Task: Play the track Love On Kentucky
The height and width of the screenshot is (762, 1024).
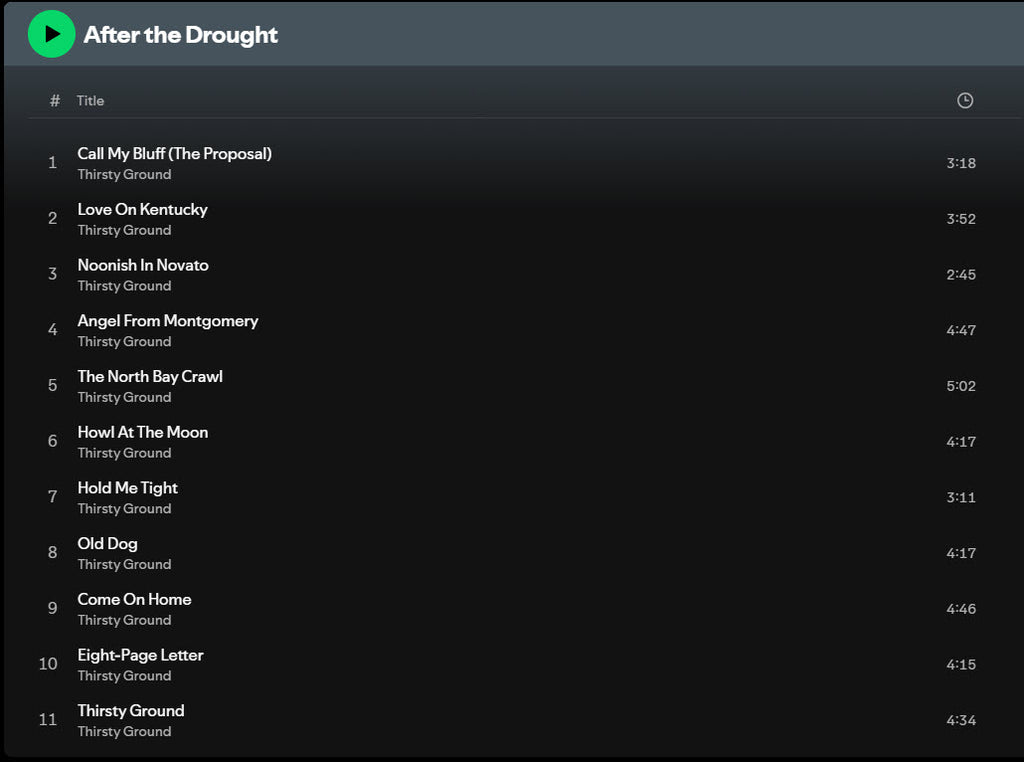Action: coord(142,209)
